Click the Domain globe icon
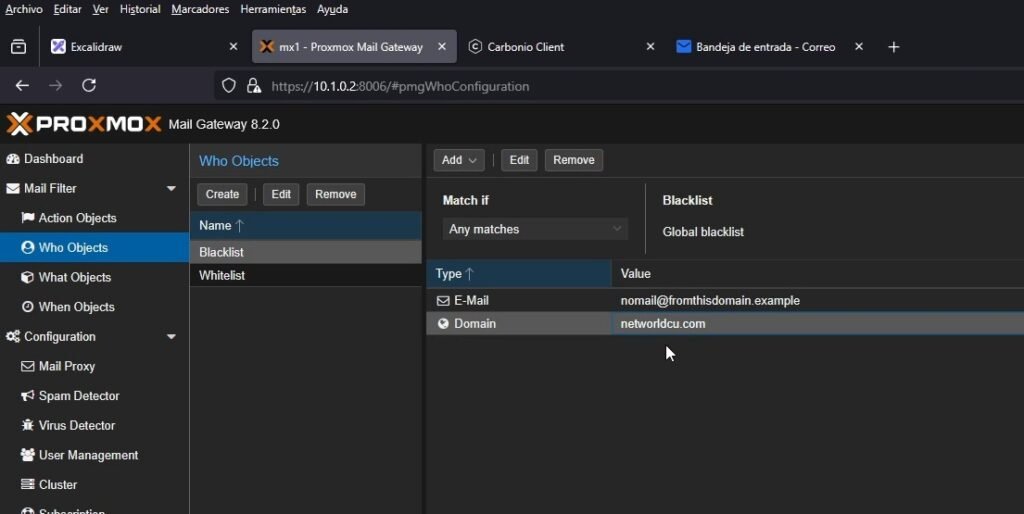 (x=443, y=323)
